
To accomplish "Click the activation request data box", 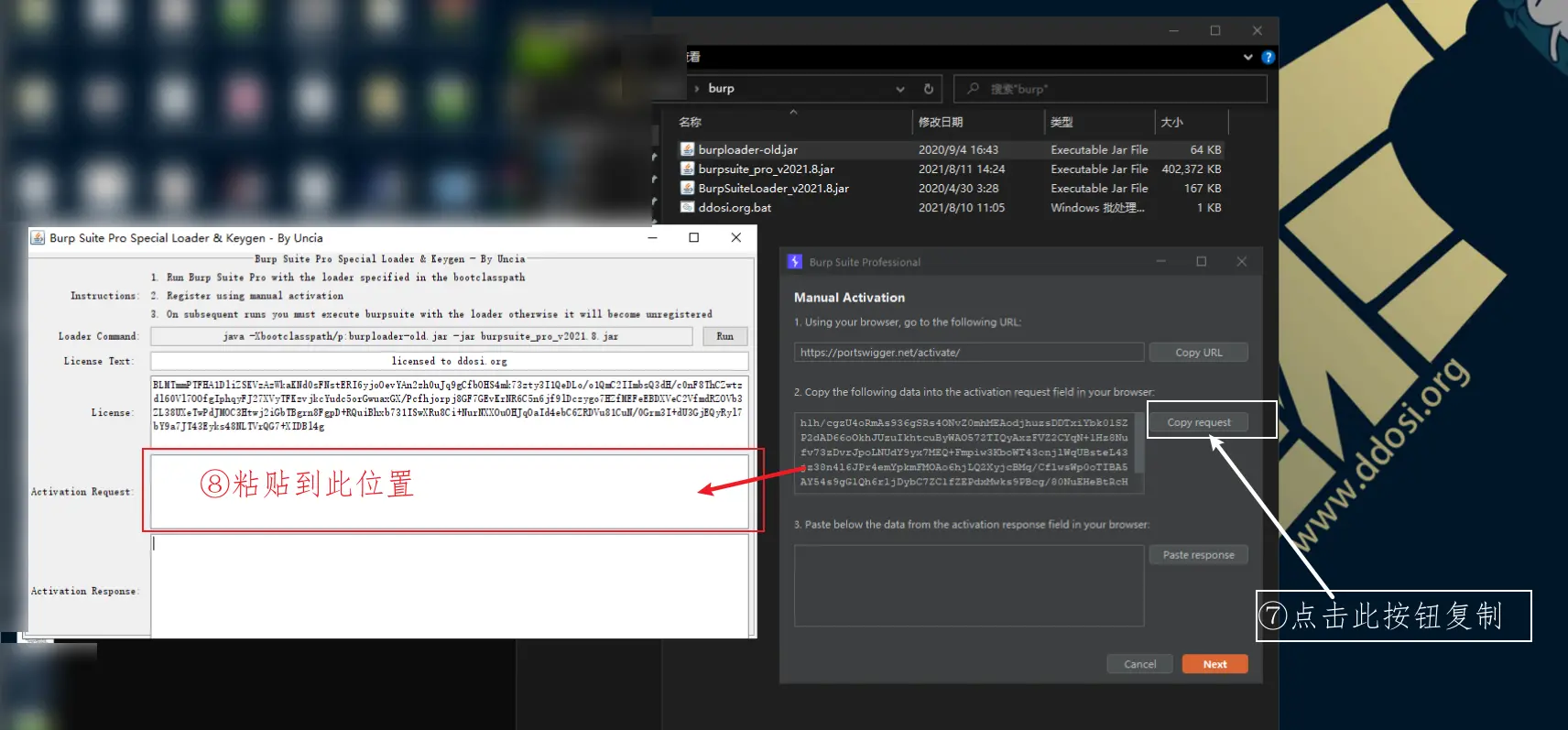I will (x=969, y=452).
